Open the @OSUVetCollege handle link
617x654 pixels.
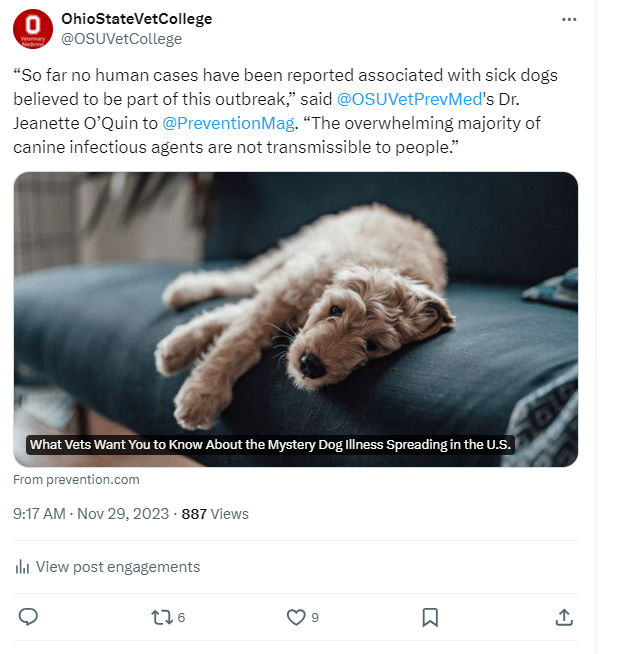tap(122, 39)
